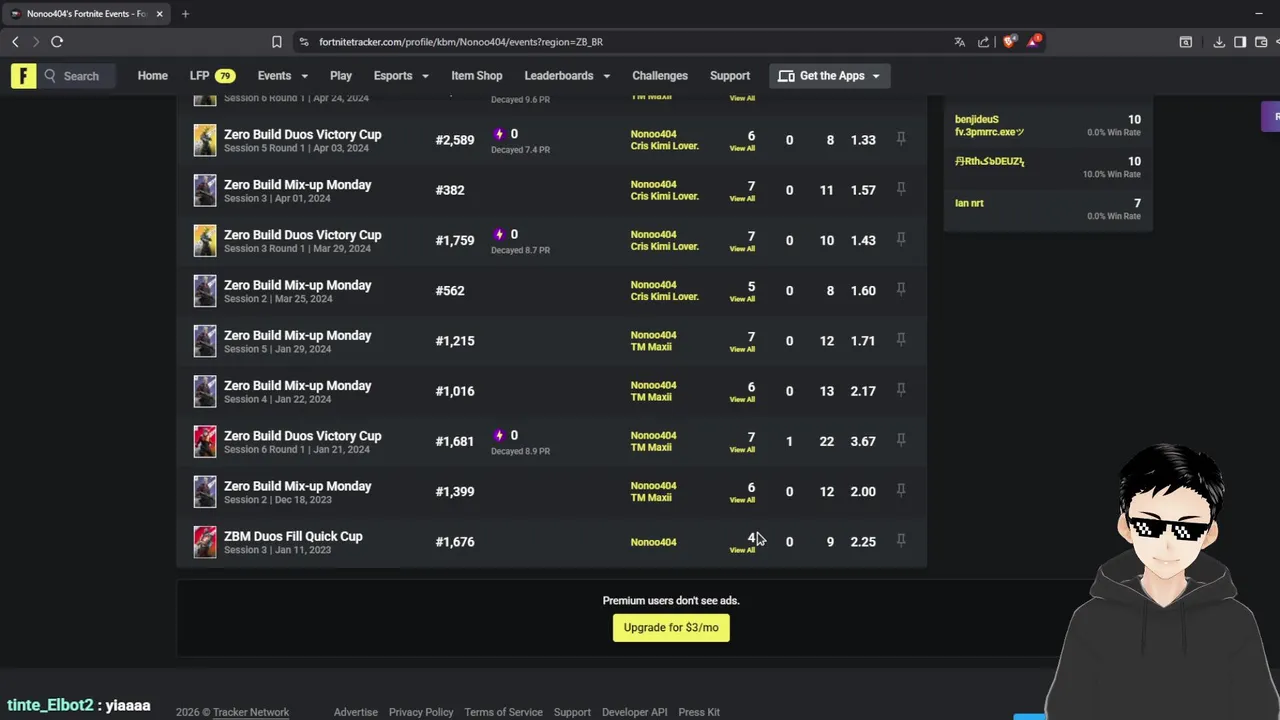Open the Zero Build Duos Victory Cup Session 5 event
The height and width of the screenshot is (720, 1280).
click(x=302, y=134)
